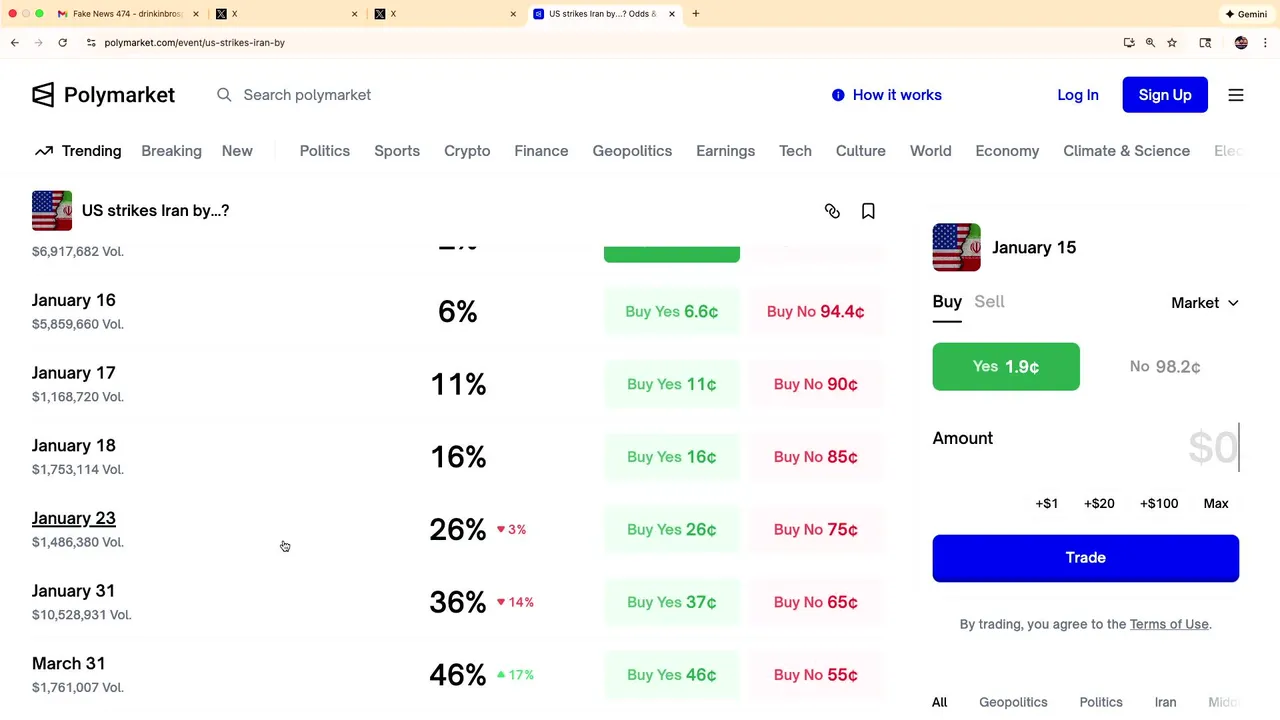
Task: Buy Yes 11¢ for January 17
Action: [x=672, y=384]
